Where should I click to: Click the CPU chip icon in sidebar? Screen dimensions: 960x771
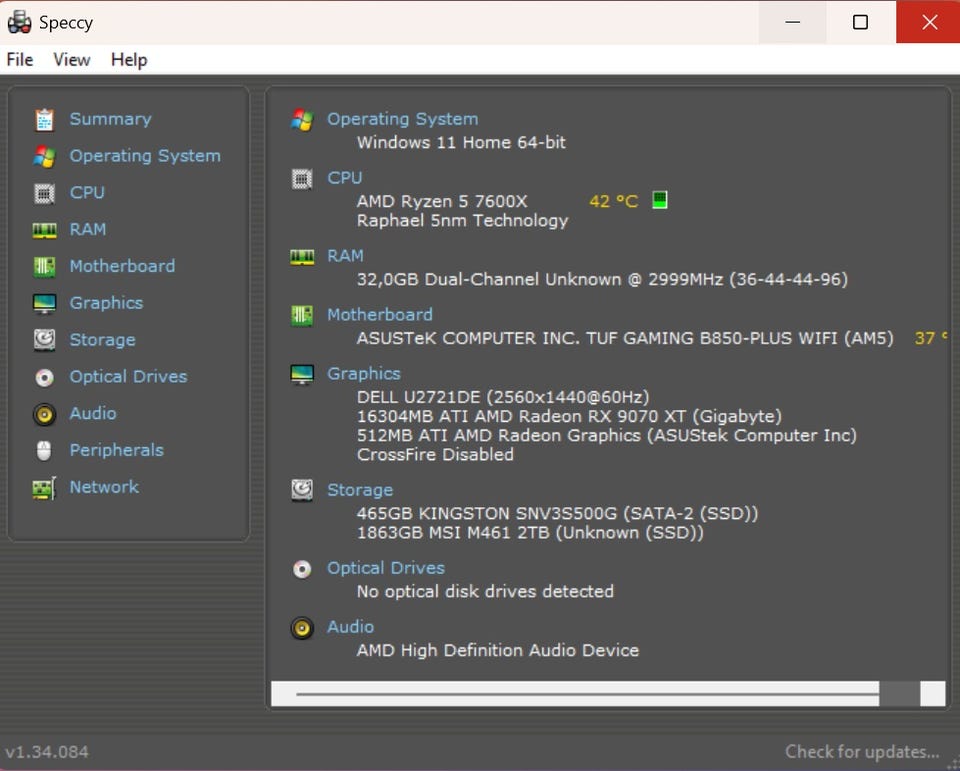coord(44,194)
